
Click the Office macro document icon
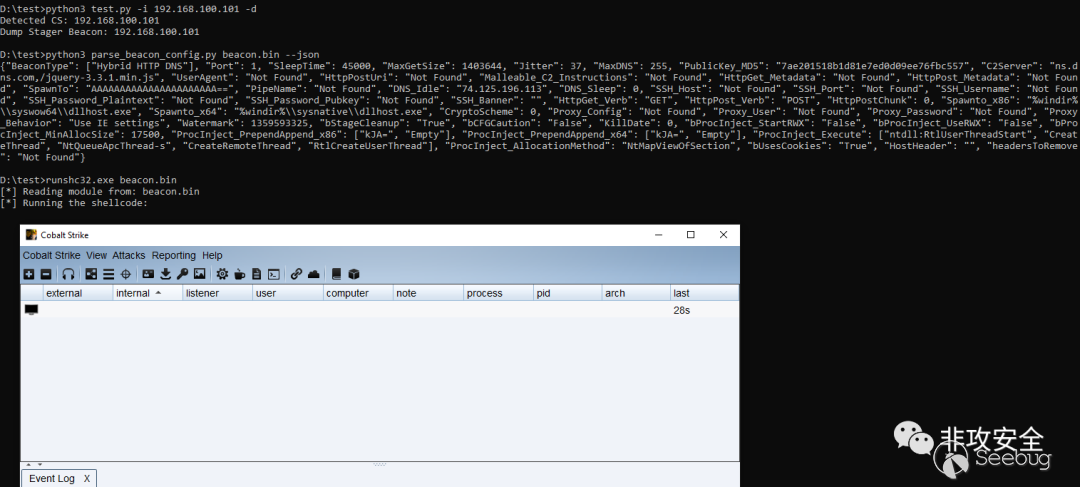(x=256, y=274)
